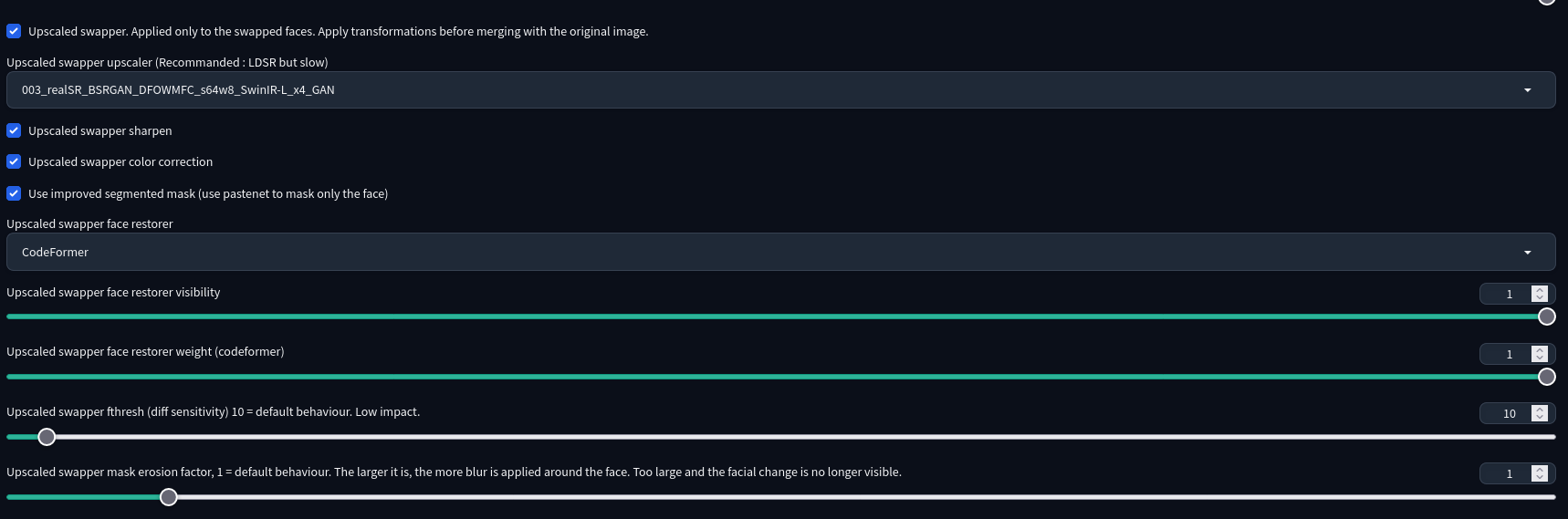Click the mask erosion factor slider handle

pyautogui.click(x=169, y=497)
